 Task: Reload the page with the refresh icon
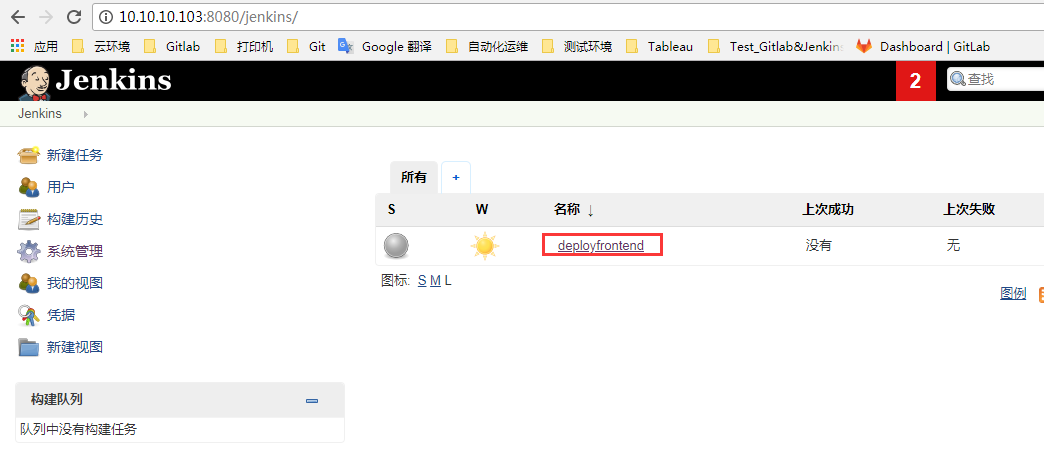75,17
